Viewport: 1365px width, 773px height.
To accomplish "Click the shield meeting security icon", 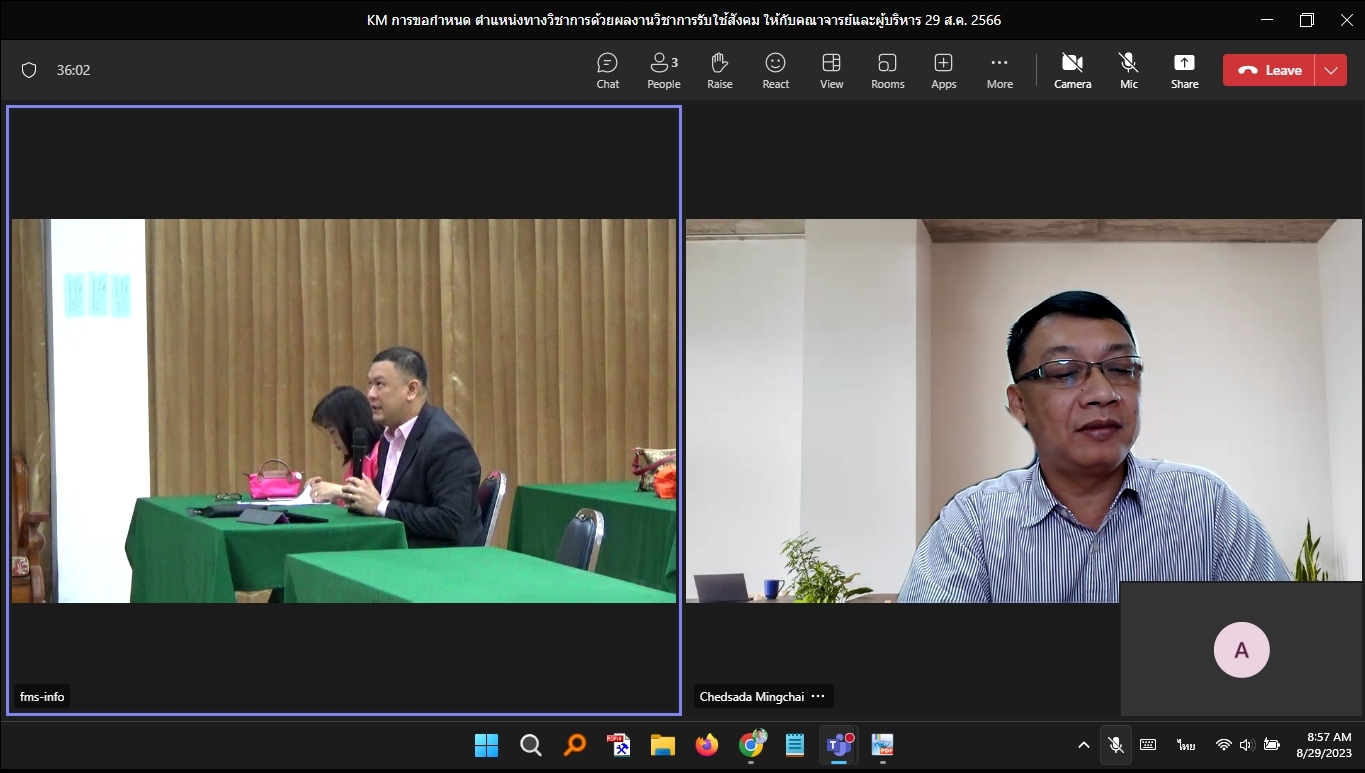I will click(29, 70).
